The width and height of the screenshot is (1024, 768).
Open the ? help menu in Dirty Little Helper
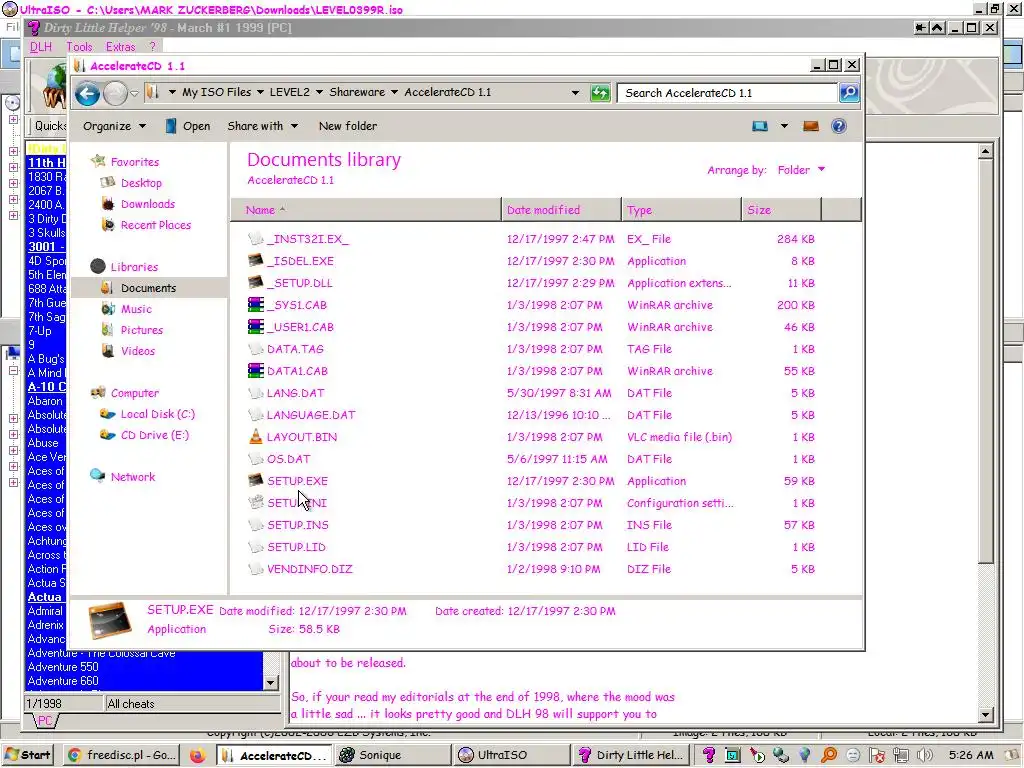pyautogui.click(x=152, y=47)
